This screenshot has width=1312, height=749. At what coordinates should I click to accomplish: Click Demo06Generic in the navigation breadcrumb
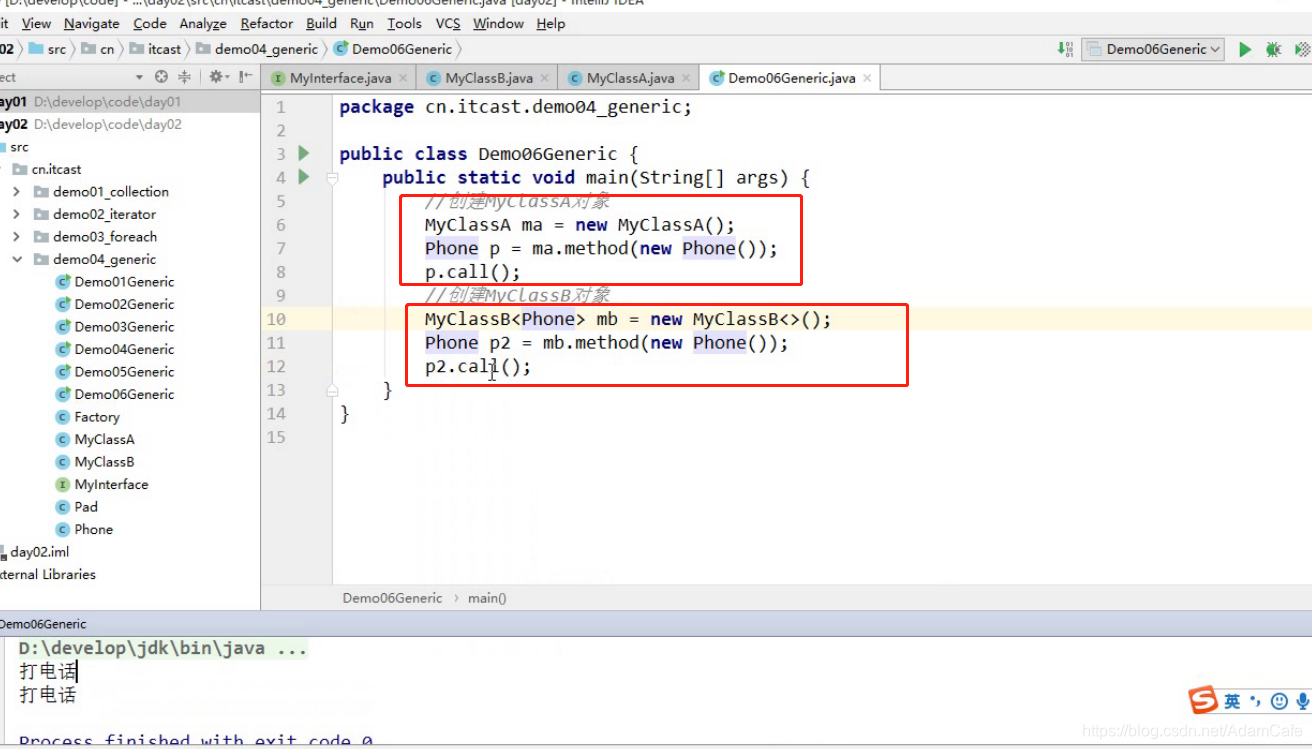pyautogui.click(x=393, y=49)
